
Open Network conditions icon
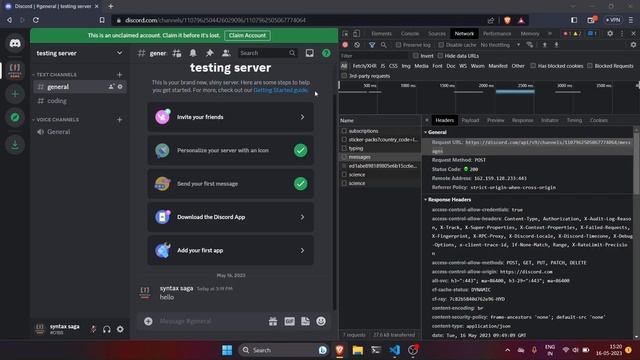pos(530,45)
